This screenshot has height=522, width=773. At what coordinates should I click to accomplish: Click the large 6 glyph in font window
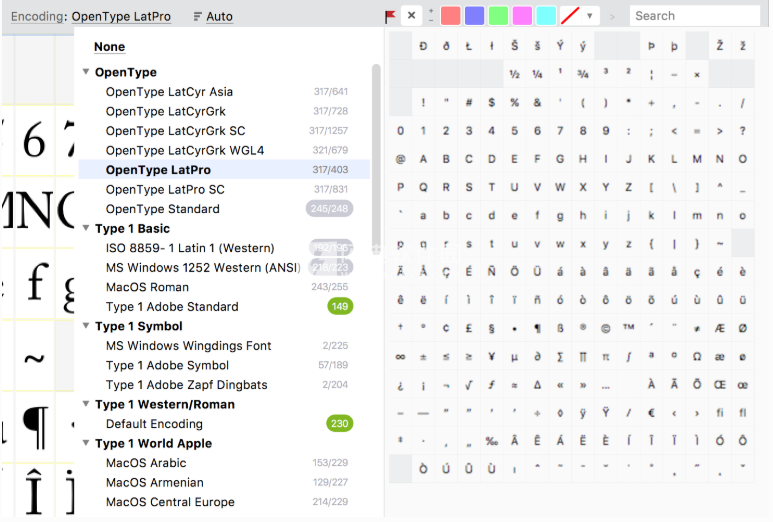34,140
